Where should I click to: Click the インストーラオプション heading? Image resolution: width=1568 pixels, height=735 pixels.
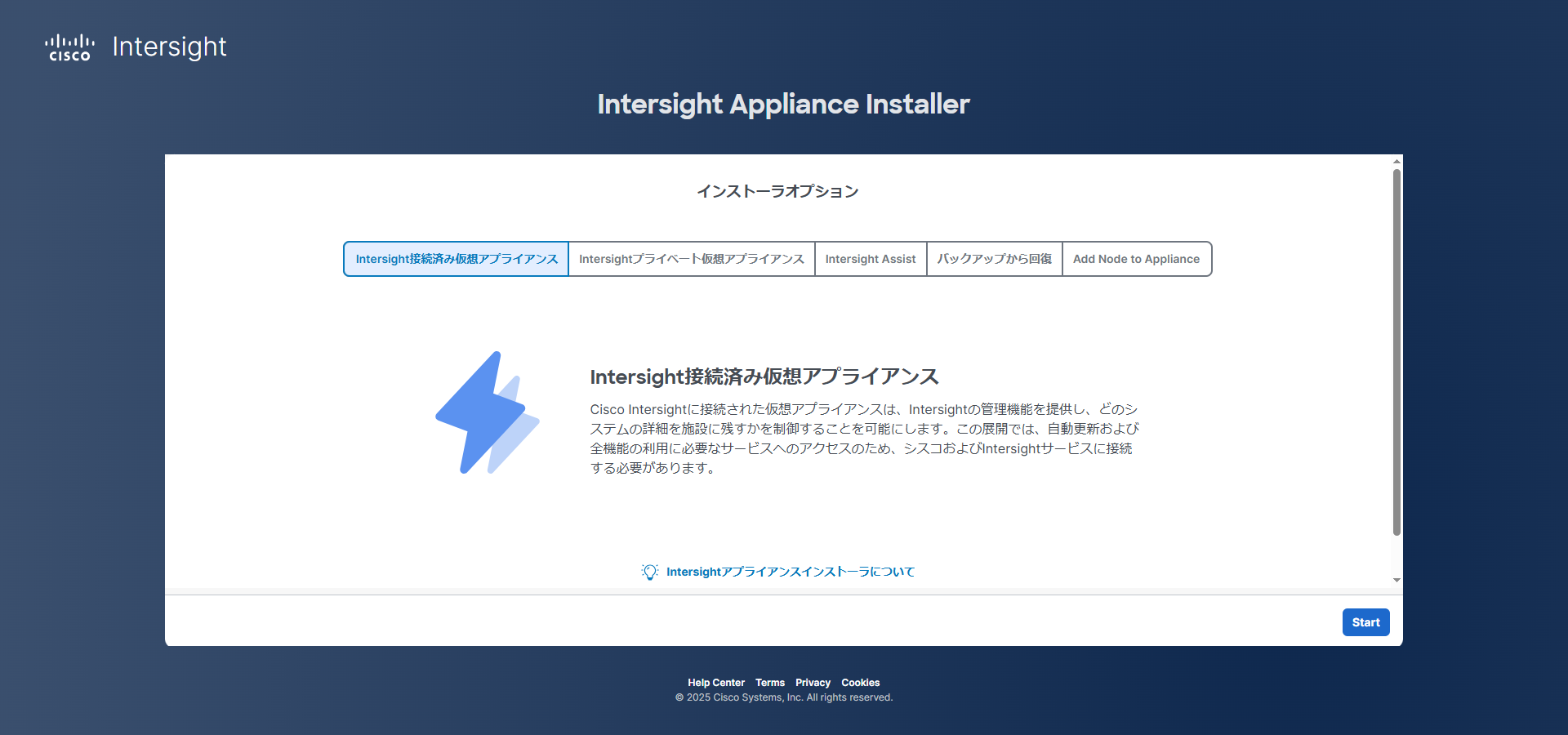point(777,191)
